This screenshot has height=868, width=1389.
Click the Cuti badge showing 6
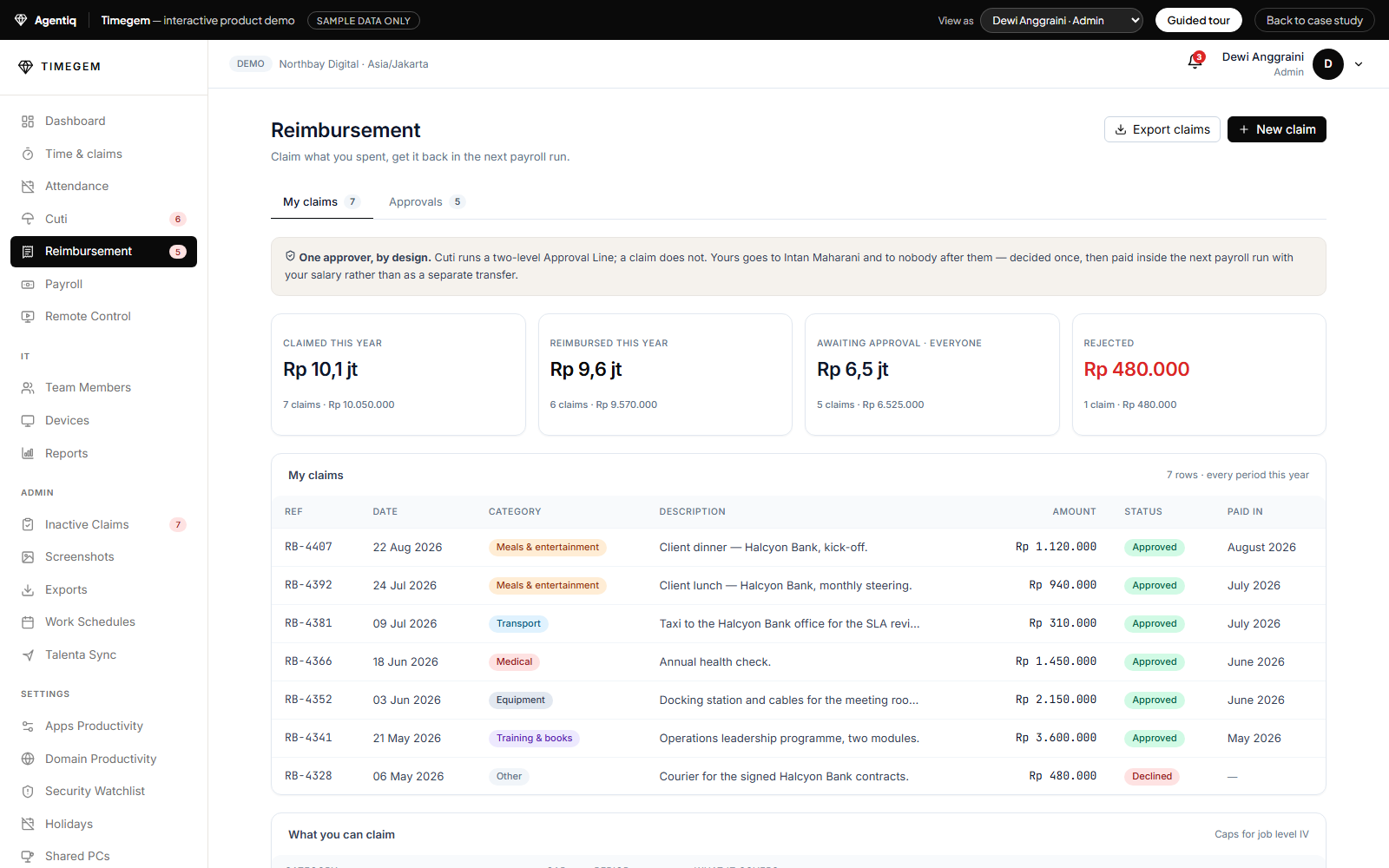[x=178, y=220]
